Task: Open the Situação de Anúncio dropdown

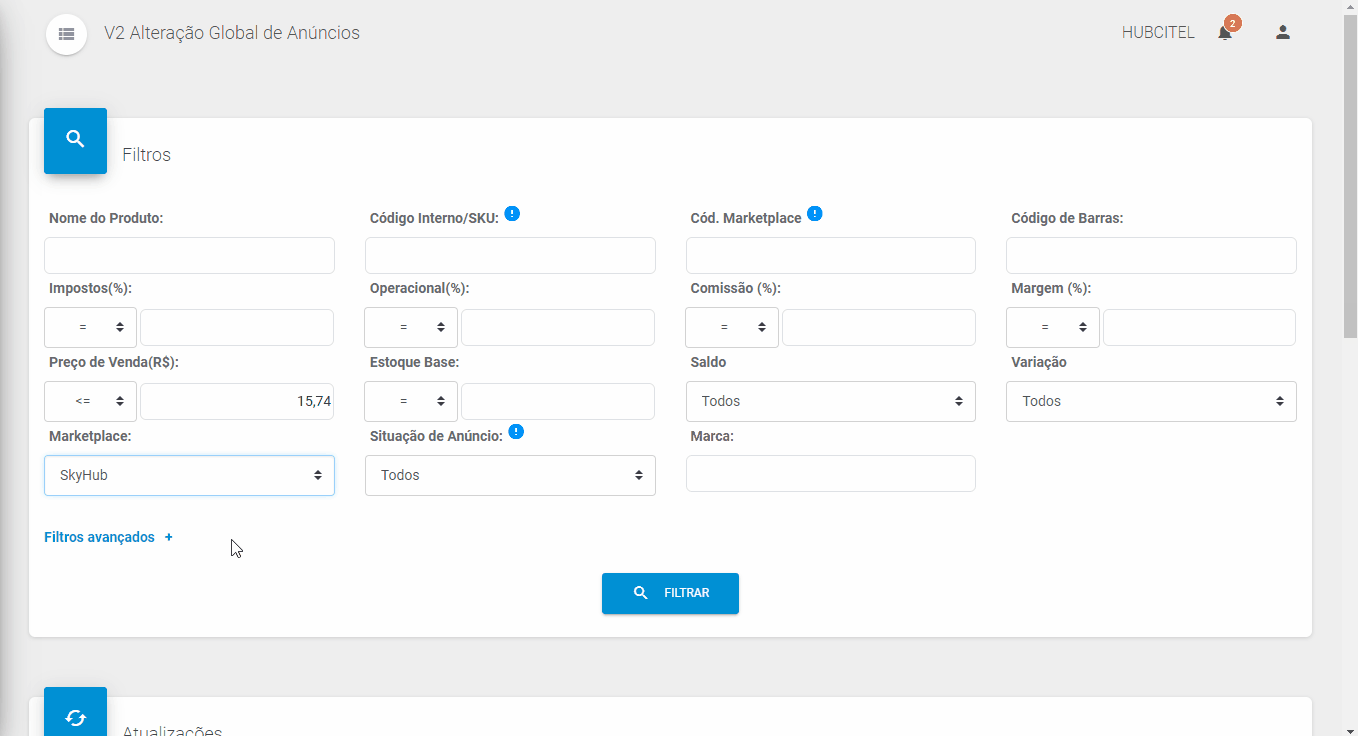Action: click(x=510, y=475)
